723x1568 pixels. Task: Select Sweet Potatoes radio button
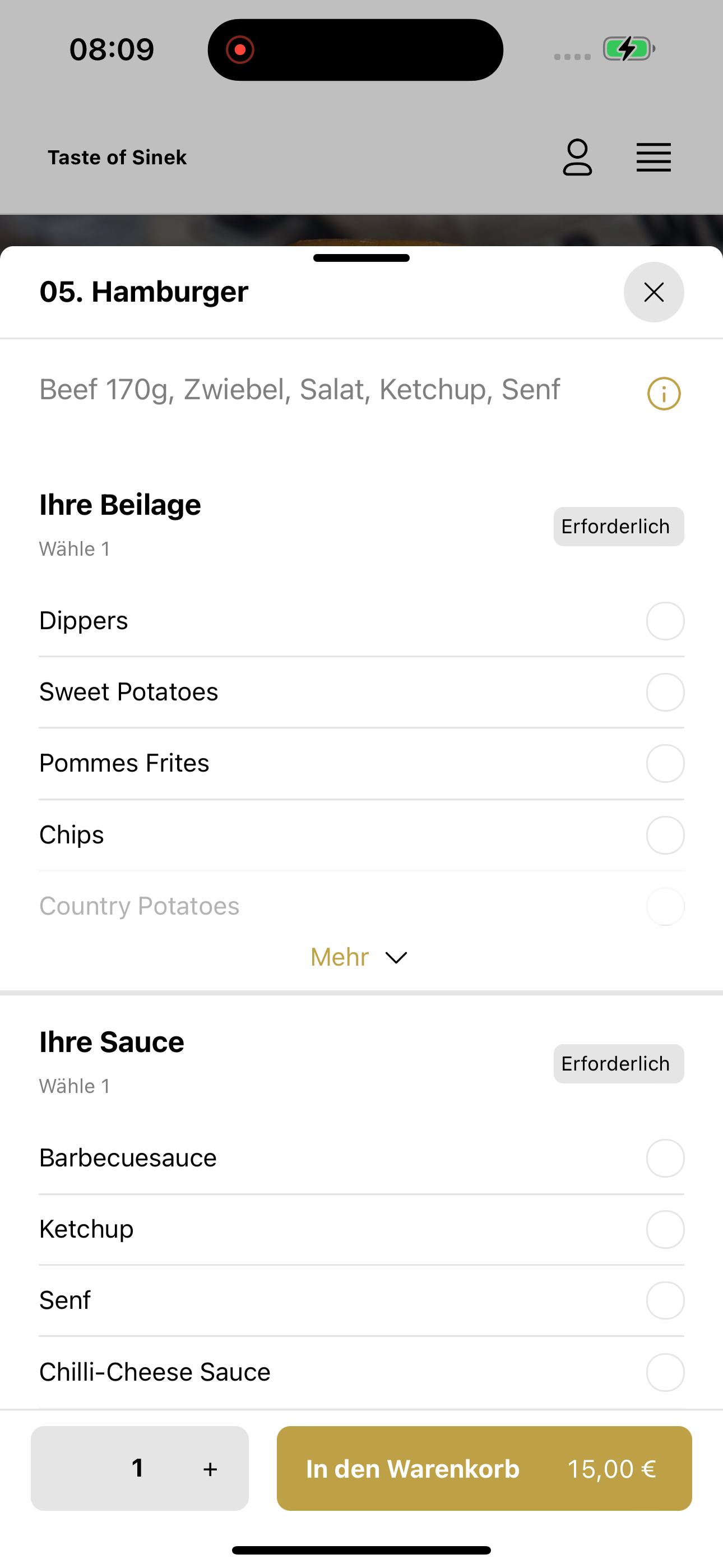(665, 692)
